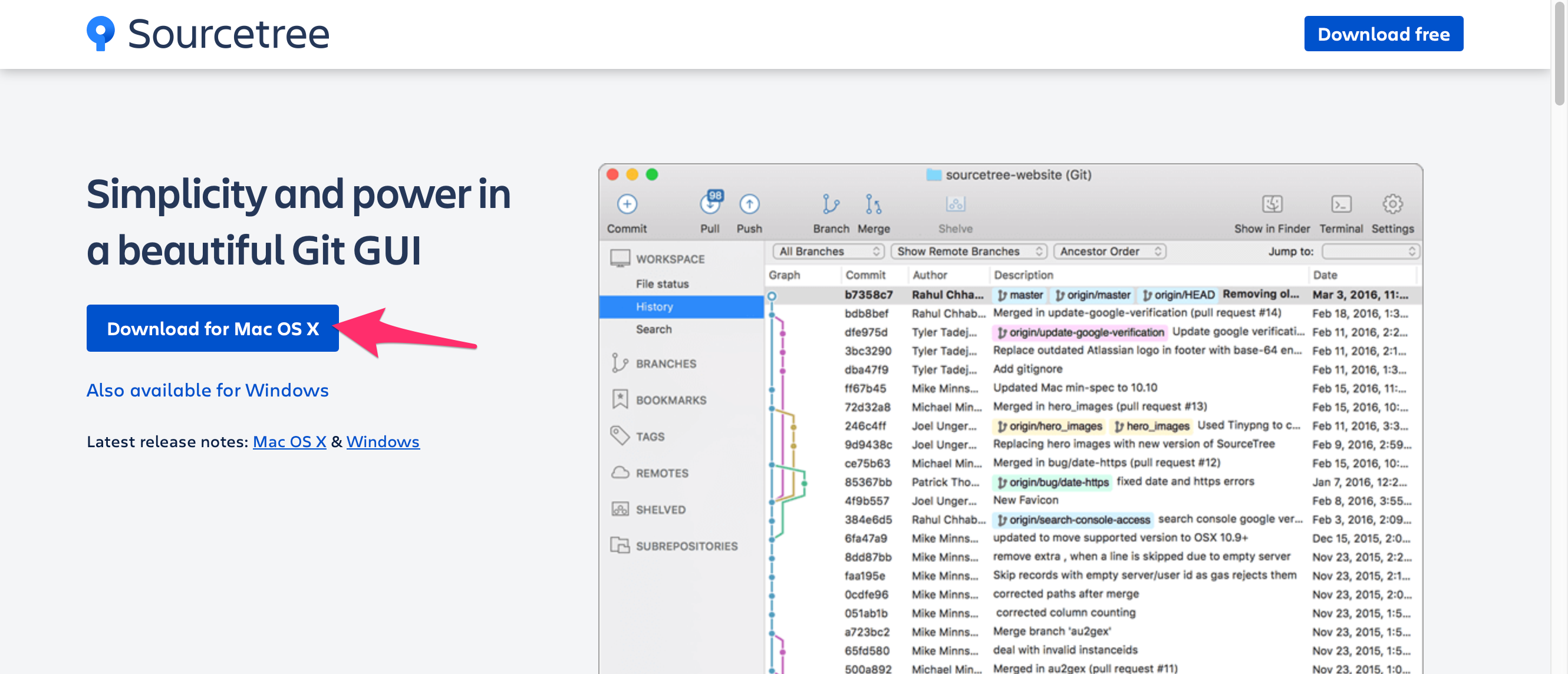Click Download for Mac OS X button
Image resolution: width=1568 pixels, height=674 pixels.
point(212,329)
